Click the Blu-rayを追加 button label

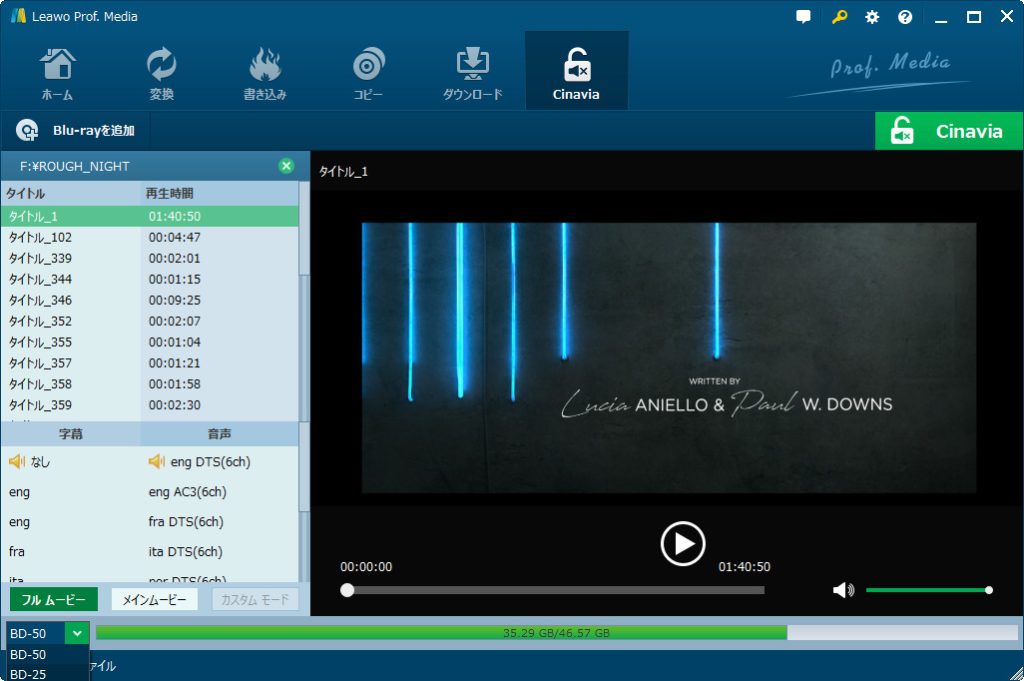[93, 131]
